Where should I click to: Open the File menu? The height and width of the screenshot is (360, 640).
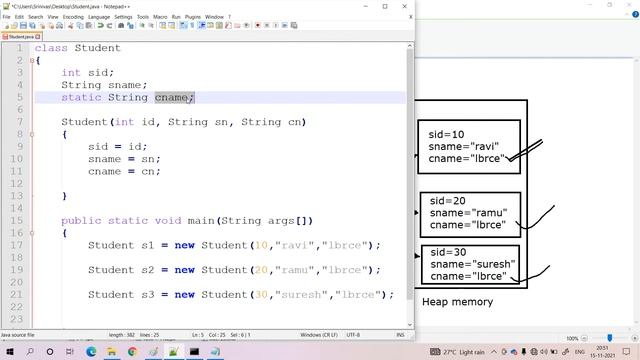tap(6, 17)
